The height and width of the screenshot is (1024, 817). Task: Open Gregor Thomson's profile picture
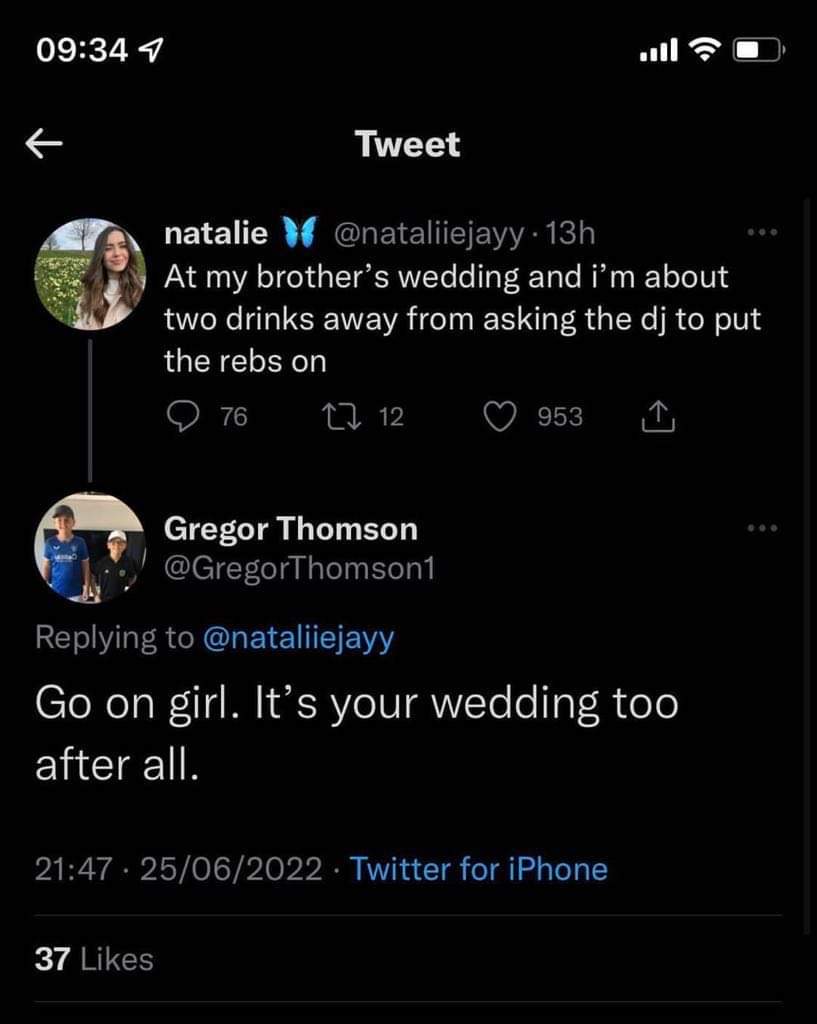pyautogui.click(x=90, y=548)
